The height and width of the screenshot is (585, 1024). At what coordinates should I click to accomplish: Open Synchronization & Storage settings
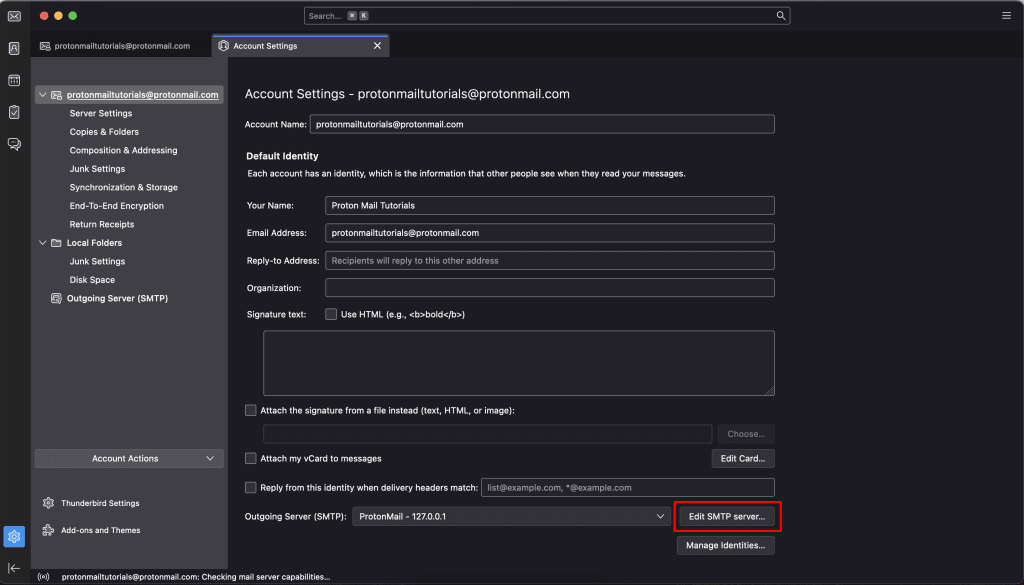pyautogui.click(x=123, y=187)
